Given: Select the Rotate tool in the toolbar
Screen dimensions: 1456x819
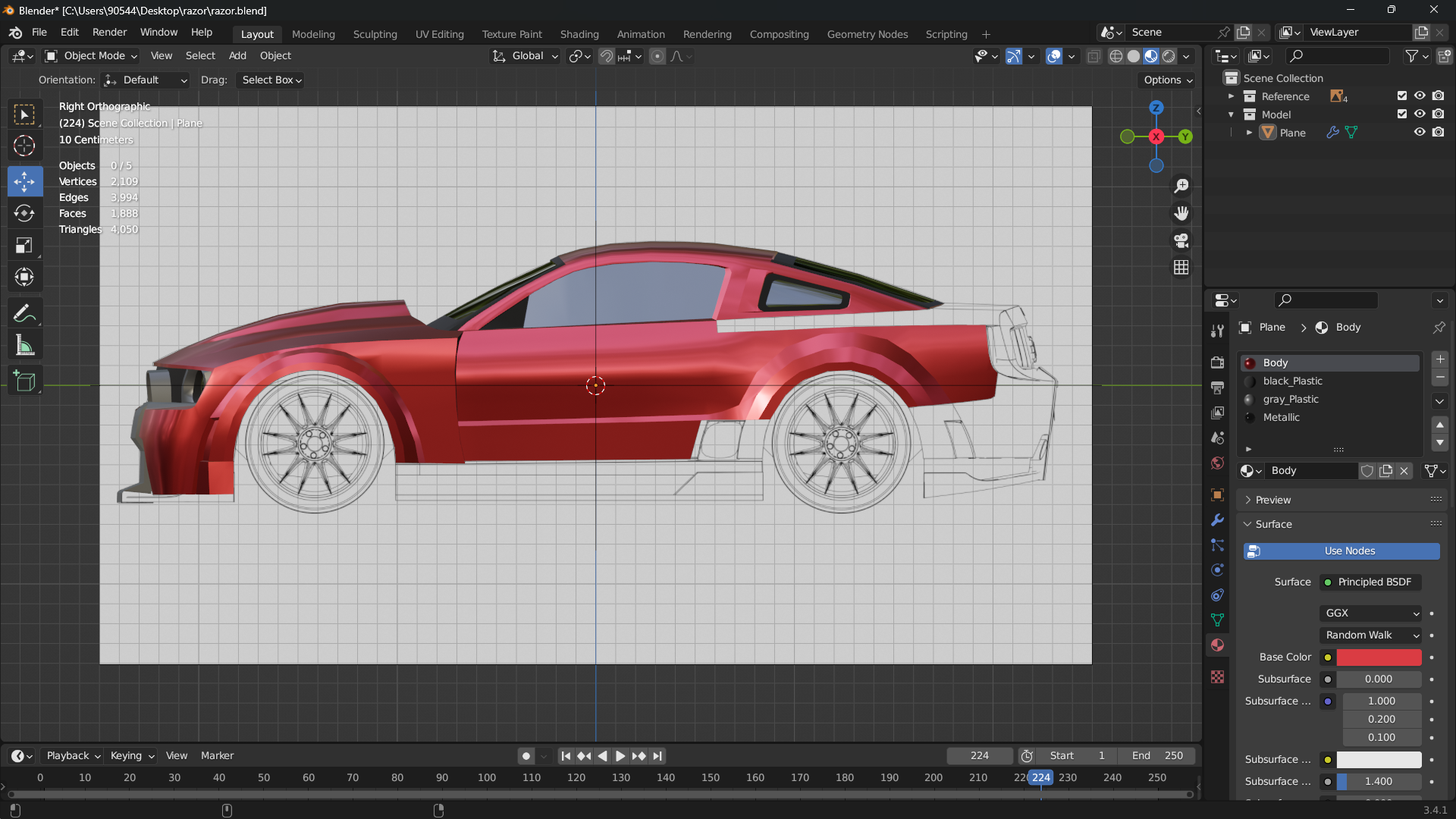Looking at the screenshot, I should [24, 213].
